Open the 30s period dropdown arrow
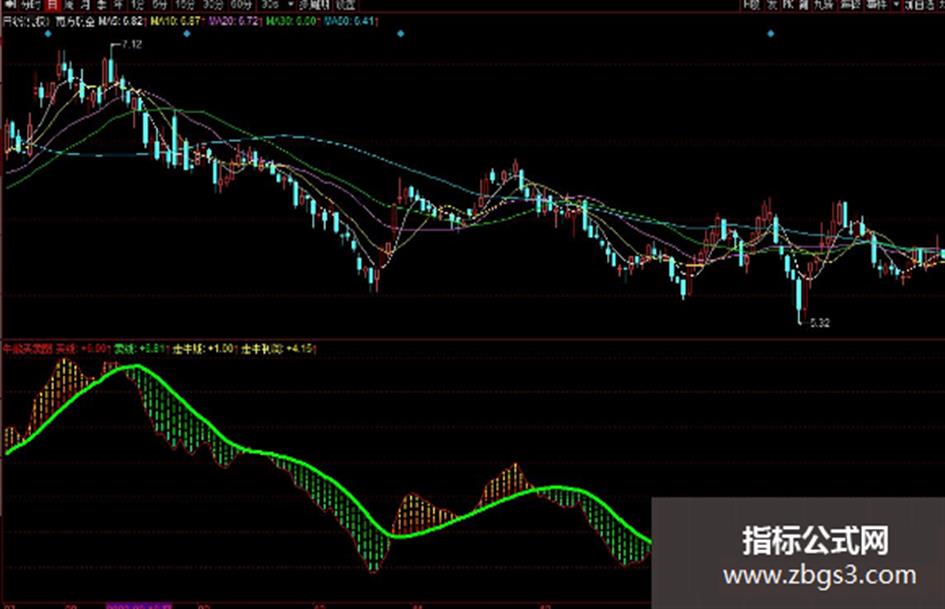The height and width of the screenshot is (609, 945). coord(290,5)
